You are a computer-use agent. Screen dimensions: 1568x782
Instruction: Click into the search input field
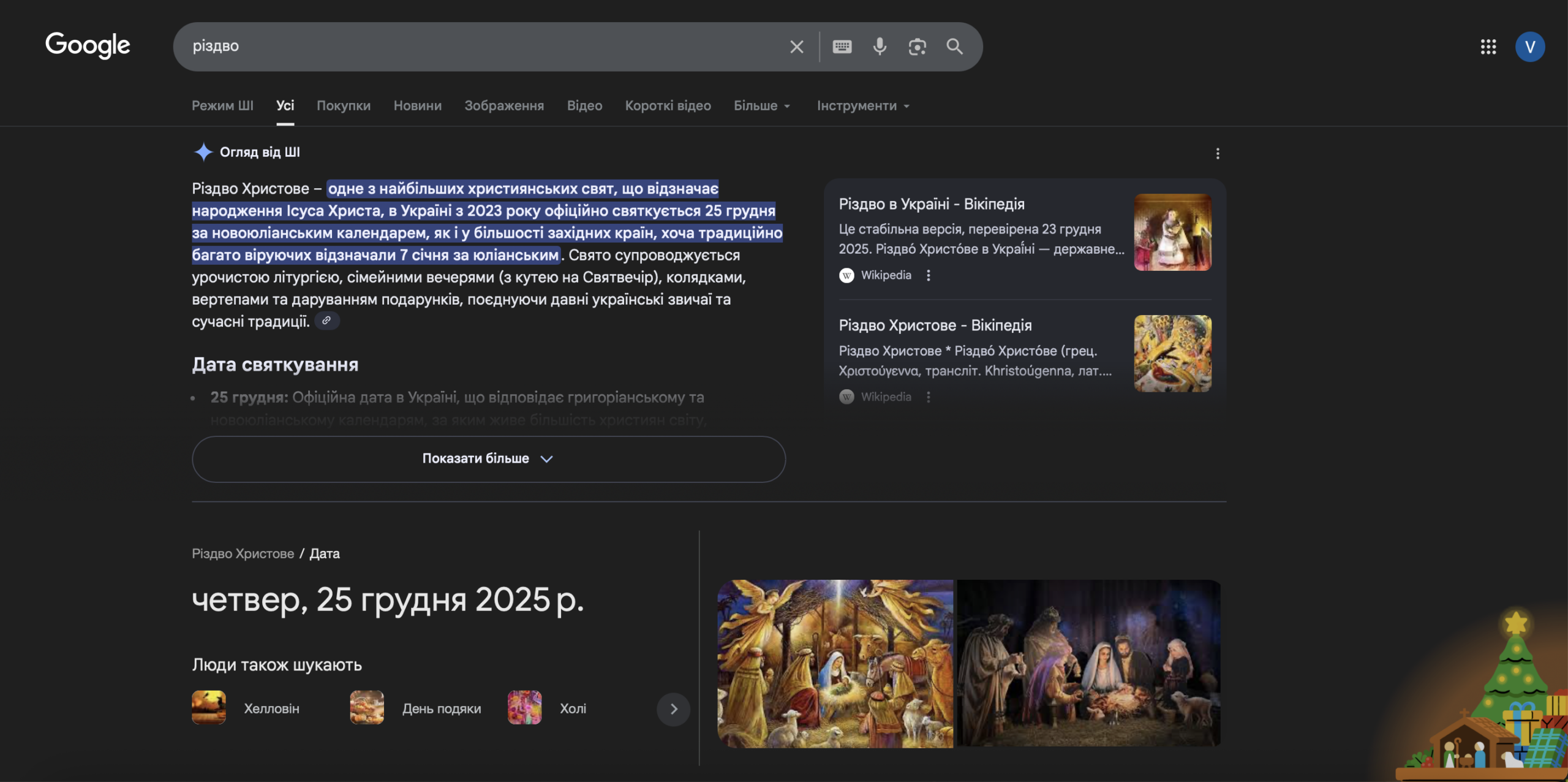tap(478, 47)
